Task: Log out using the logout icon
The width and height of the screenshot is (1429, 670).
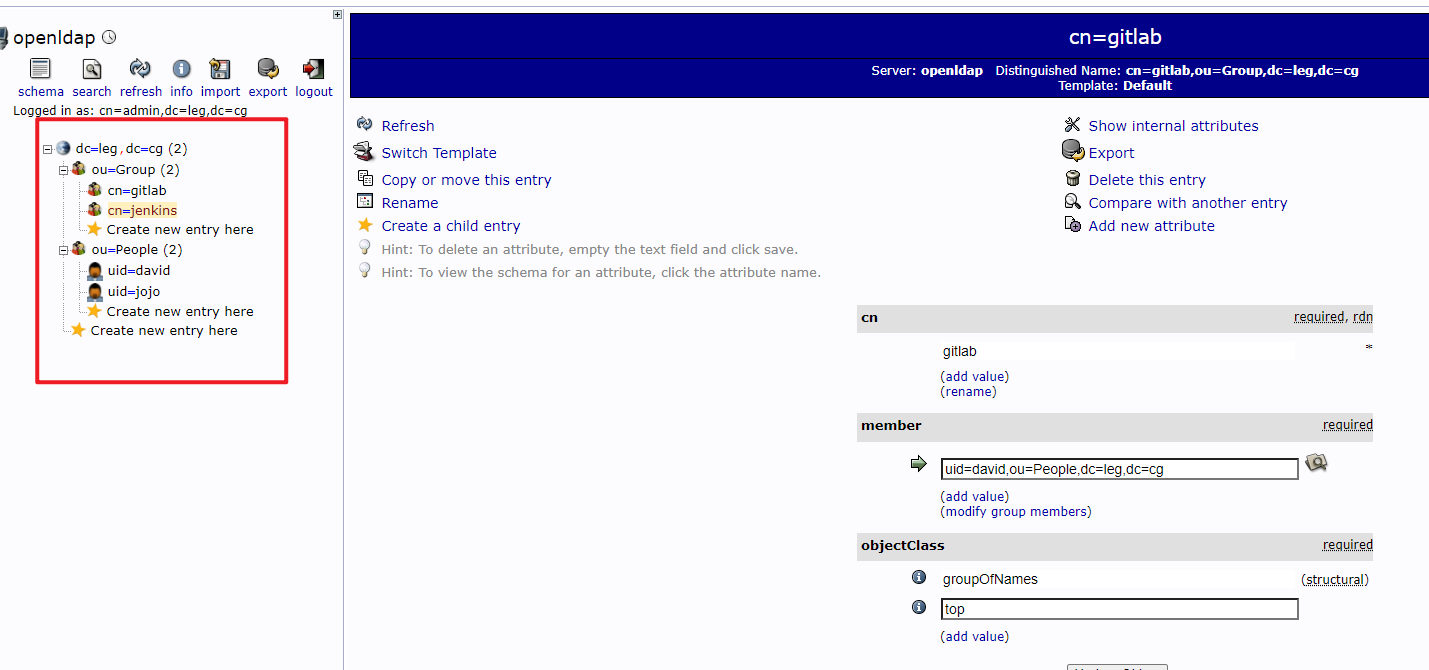Action: [313, 69]
